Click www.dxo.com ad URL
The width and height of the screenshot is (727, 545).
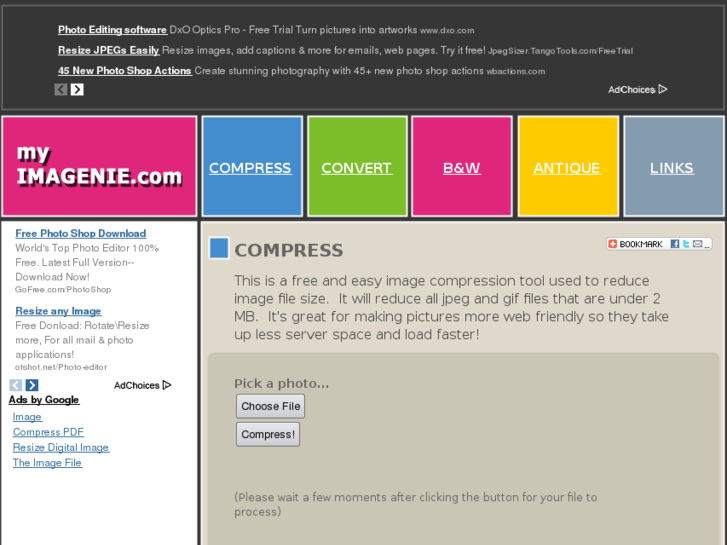[x=447, y=31]
